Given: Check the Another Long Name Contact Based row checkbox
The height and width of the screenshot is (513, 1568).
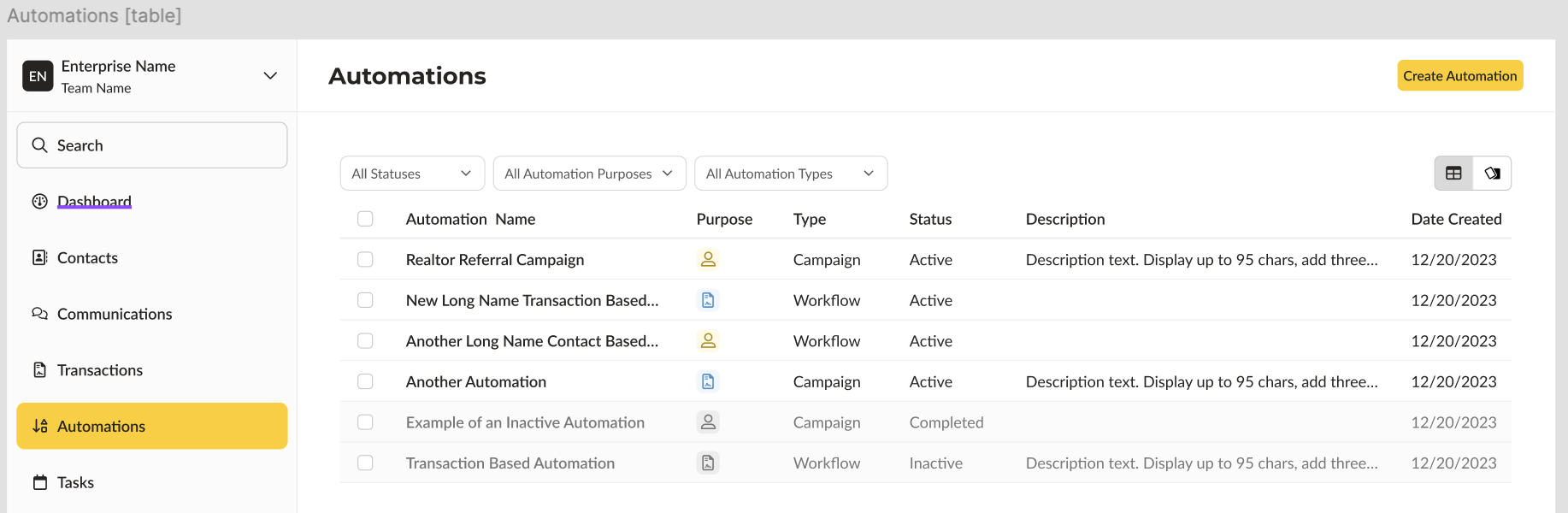Looking at the screenshot, I should (x=365, y=340).
